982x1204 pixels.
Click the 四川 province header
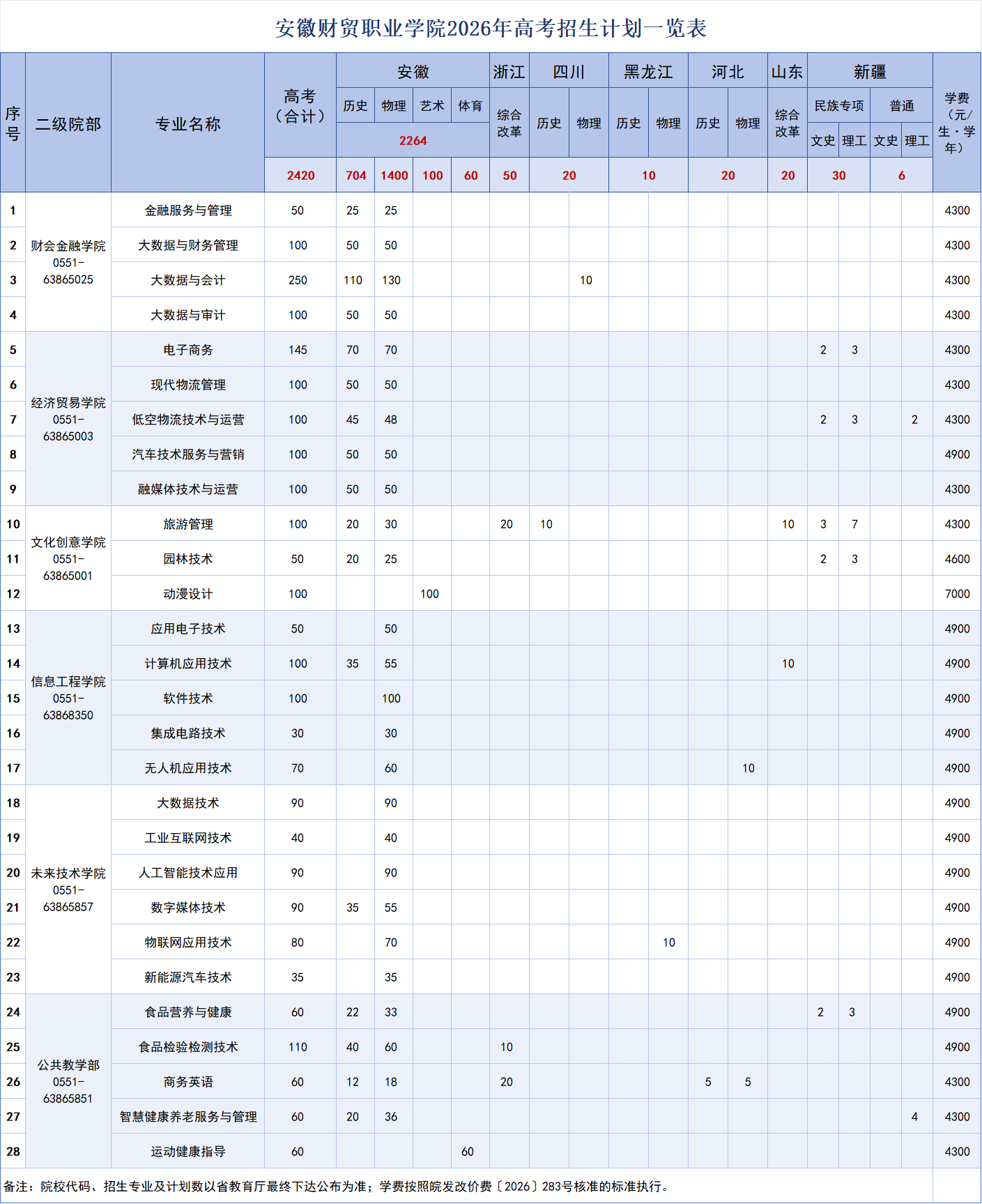click(x=569, y=71)
